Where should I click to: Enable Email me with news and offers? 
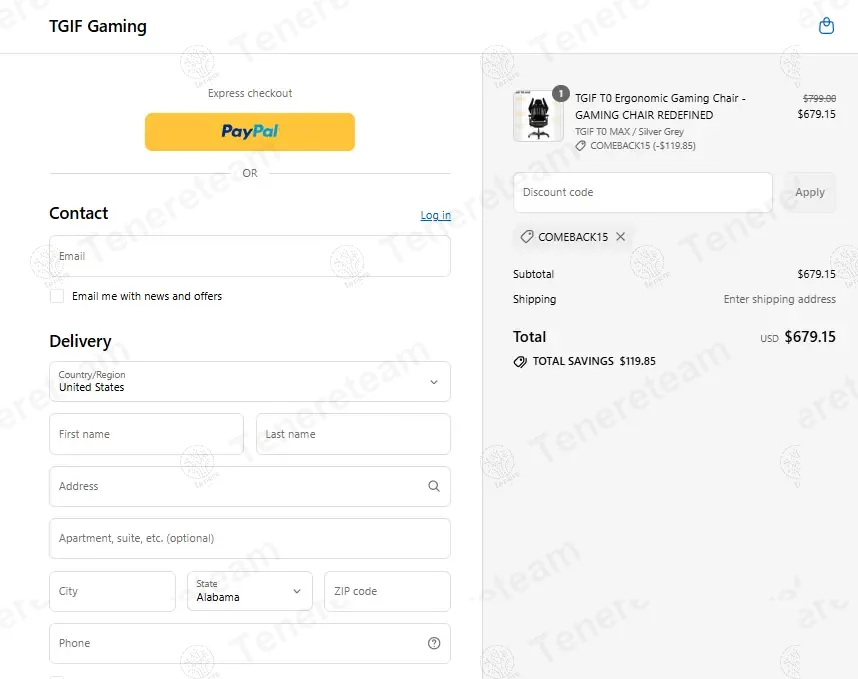(57, 296)
